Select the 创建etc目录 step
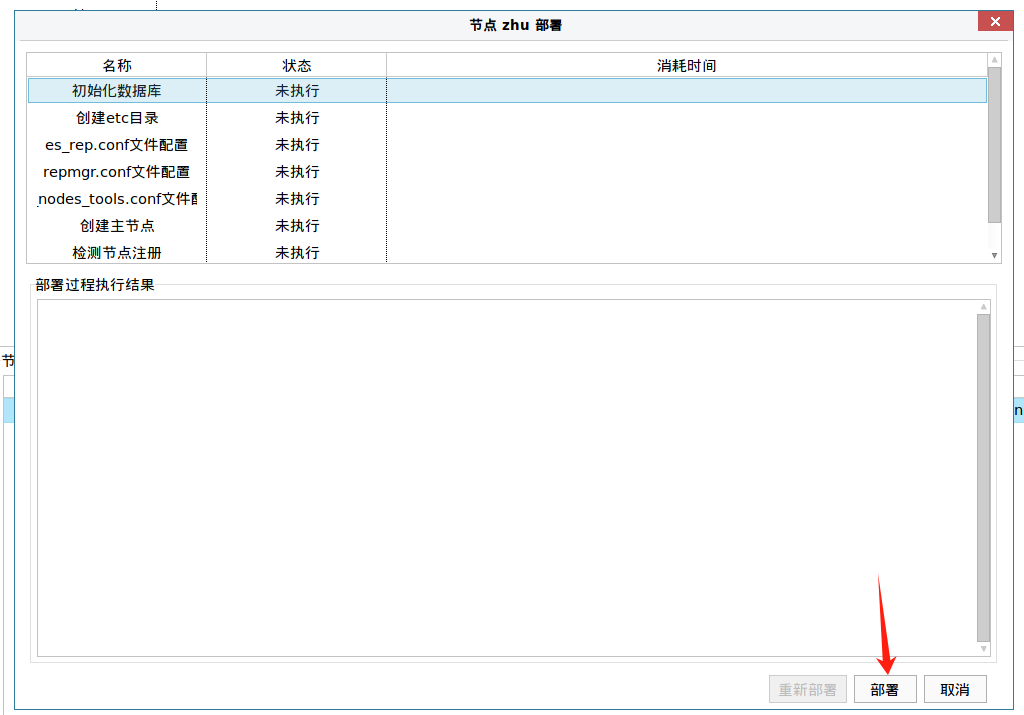 117,118
